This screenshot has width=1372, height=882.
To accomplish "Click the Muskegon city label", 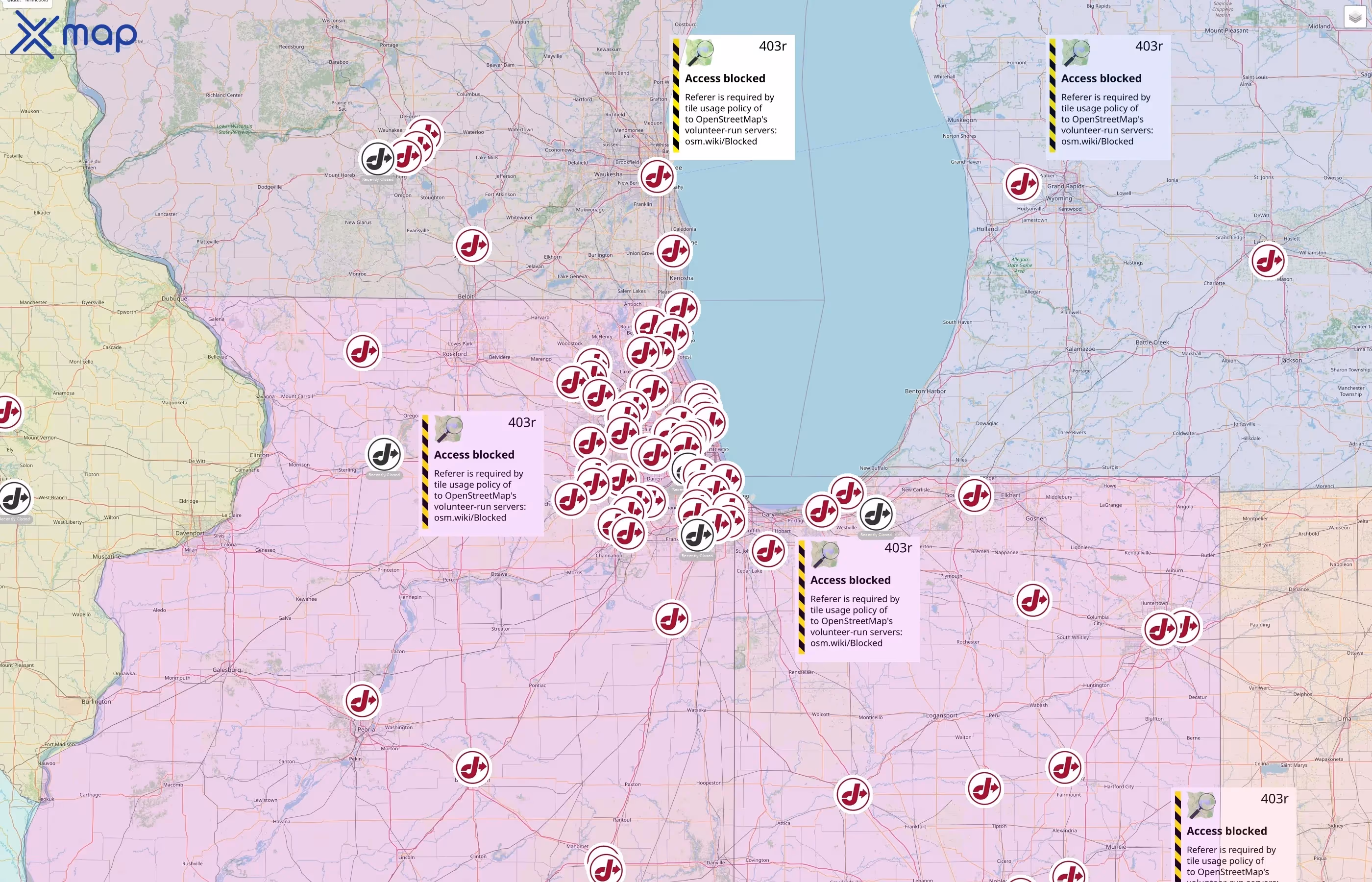I will 962,120.
